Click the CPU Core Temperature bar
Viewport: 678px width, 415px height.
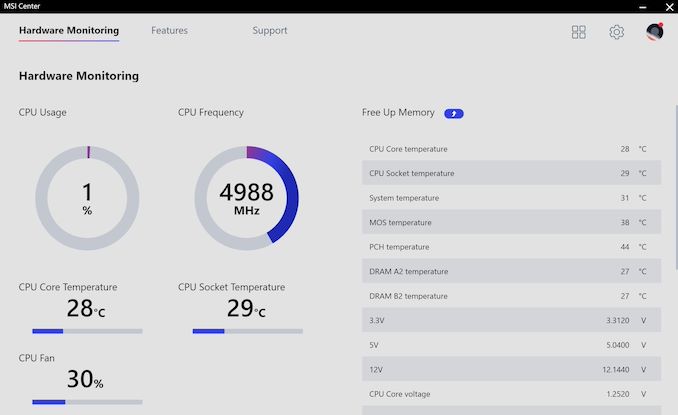click(x=87, y=331)
